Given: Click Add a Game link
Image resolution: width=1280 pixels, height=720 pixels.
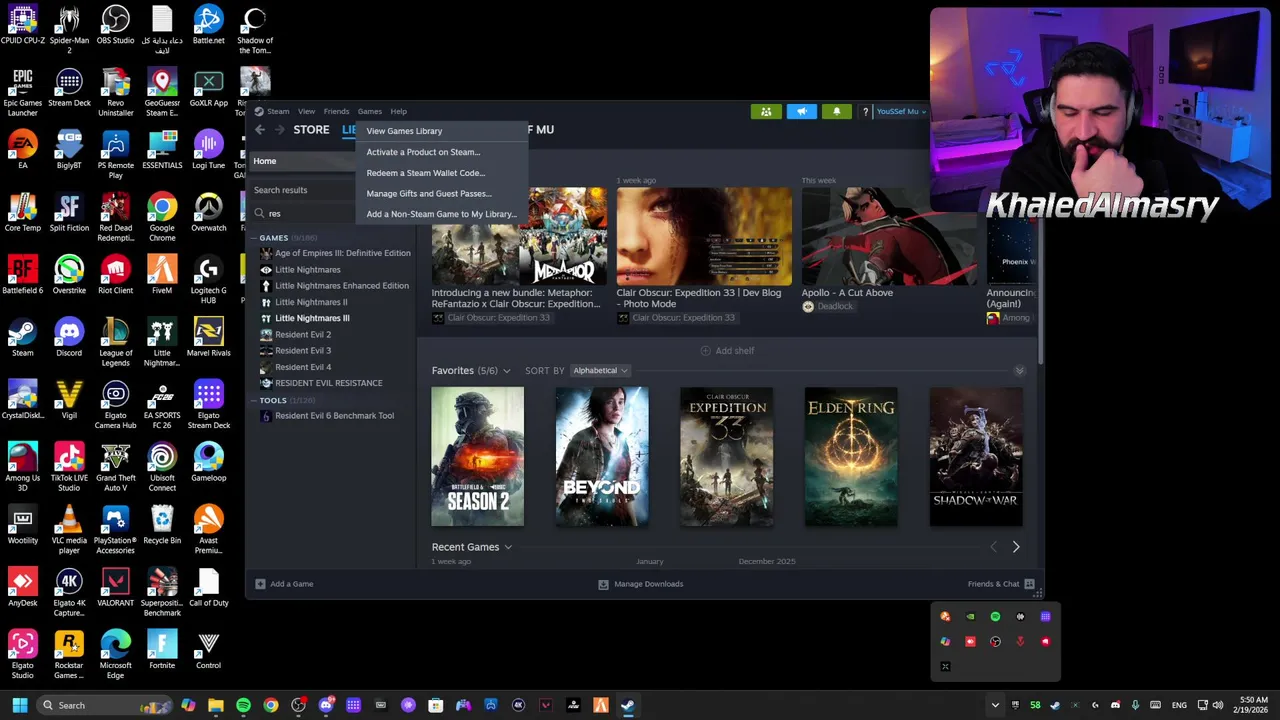Looking at the screenshot, I should click(291, 584).
